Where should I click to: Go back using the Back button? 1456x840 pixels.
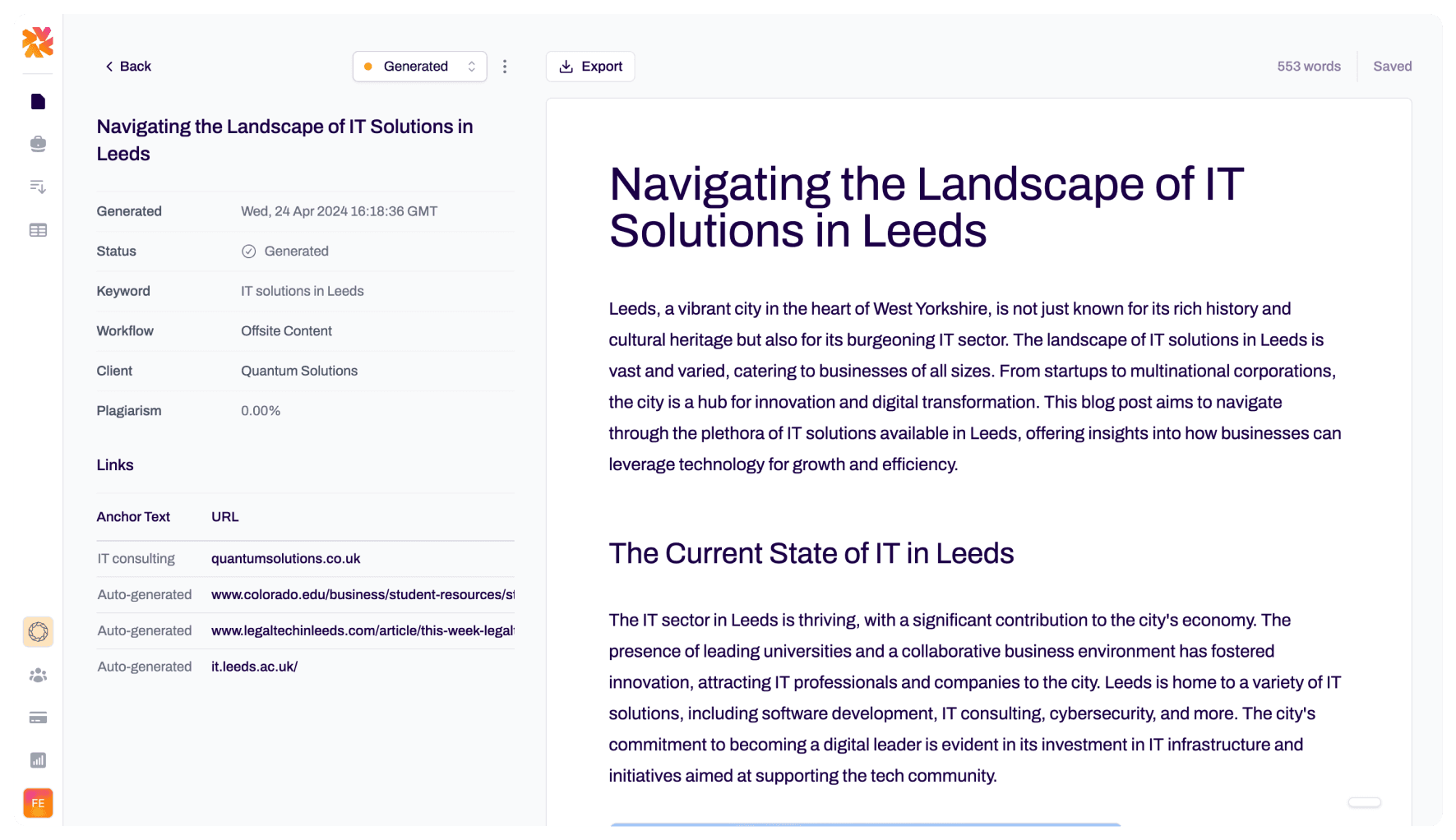click(127, 67)
